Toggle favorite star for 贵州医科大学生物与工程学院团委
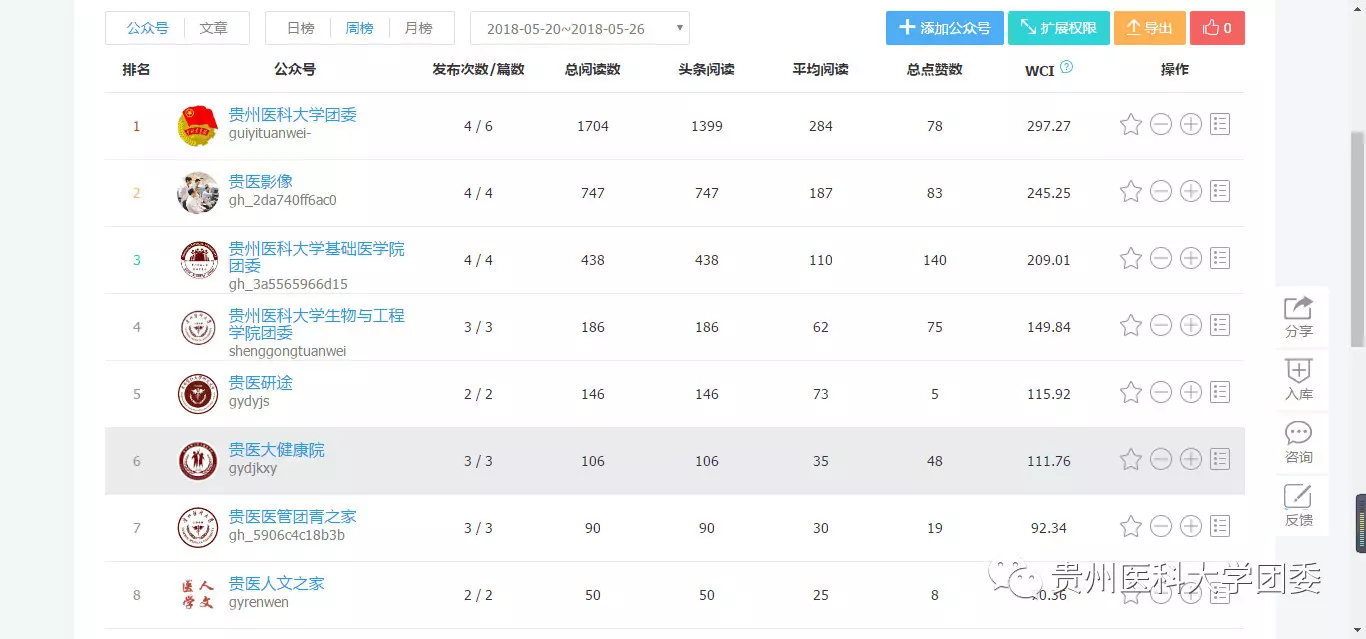 1130,326
